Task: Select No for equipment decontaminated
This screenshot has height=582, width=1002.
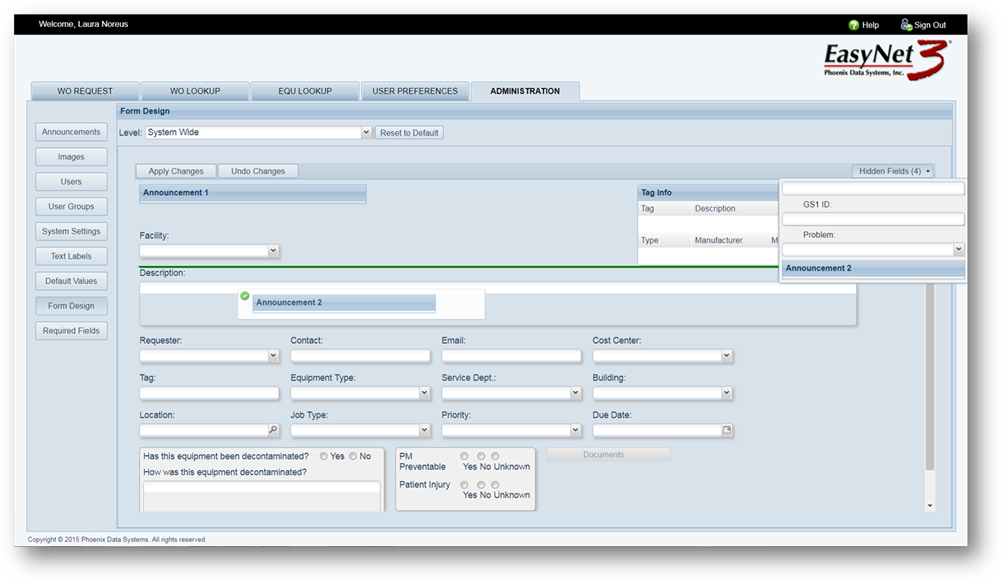Action: point(351,456)
